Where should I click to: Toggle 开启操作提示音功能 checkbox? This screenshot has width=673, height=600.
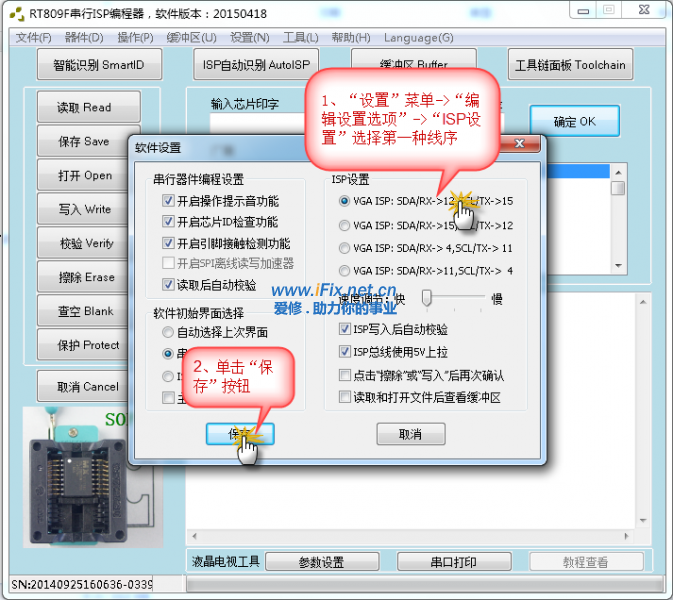(x=168, y=201)
